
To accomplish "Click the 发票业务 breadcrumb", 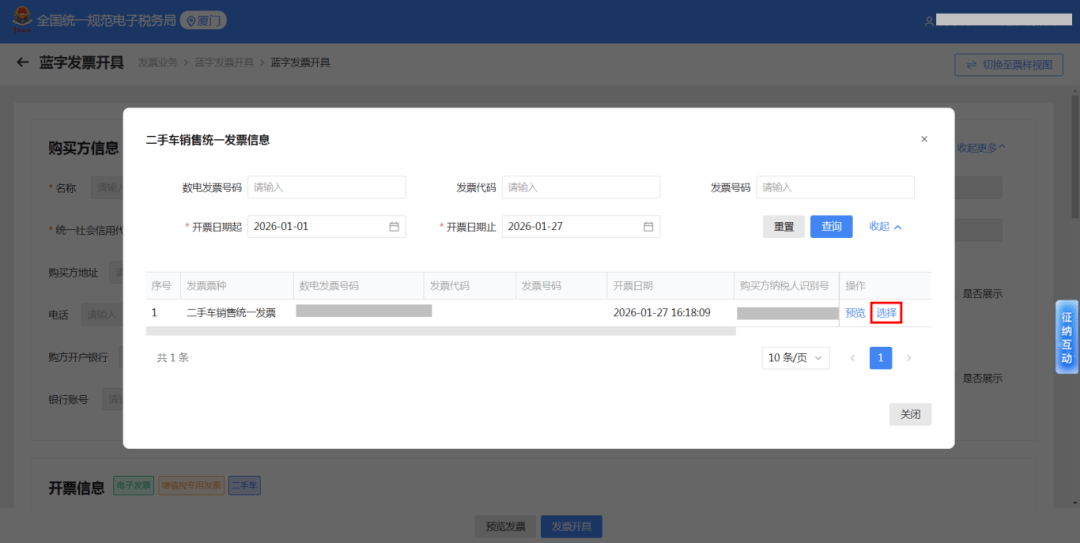I will (x=157, y=63).
